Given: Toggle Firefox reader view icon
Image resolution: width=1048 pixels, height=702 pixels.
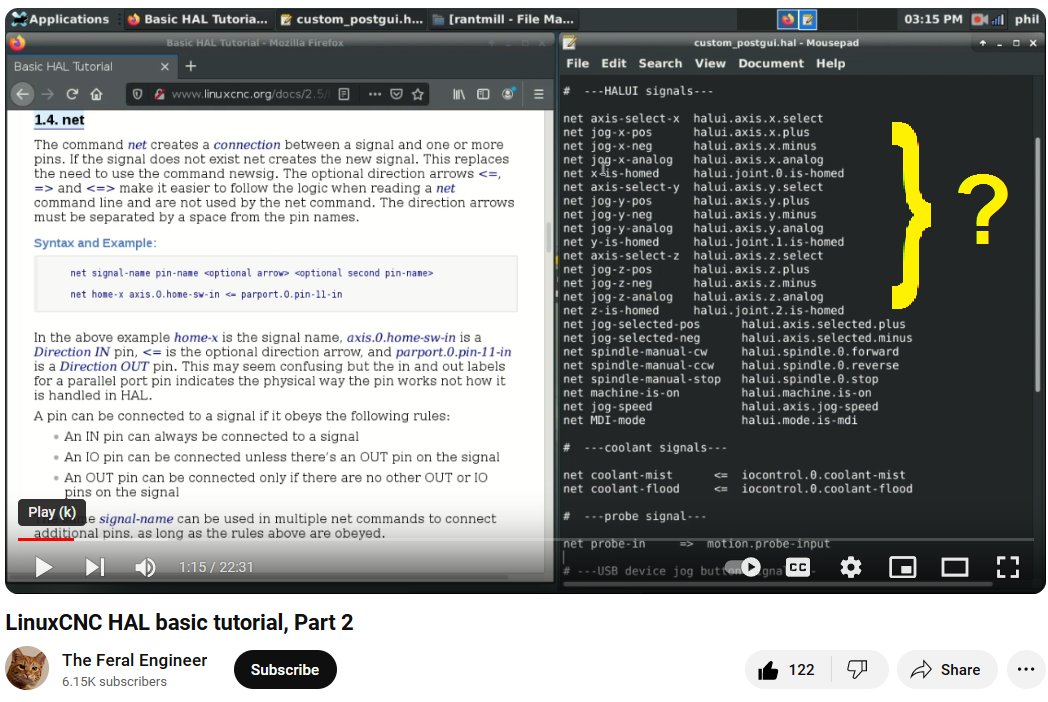Looking at the screenshot, I should [x=344, y=94].
